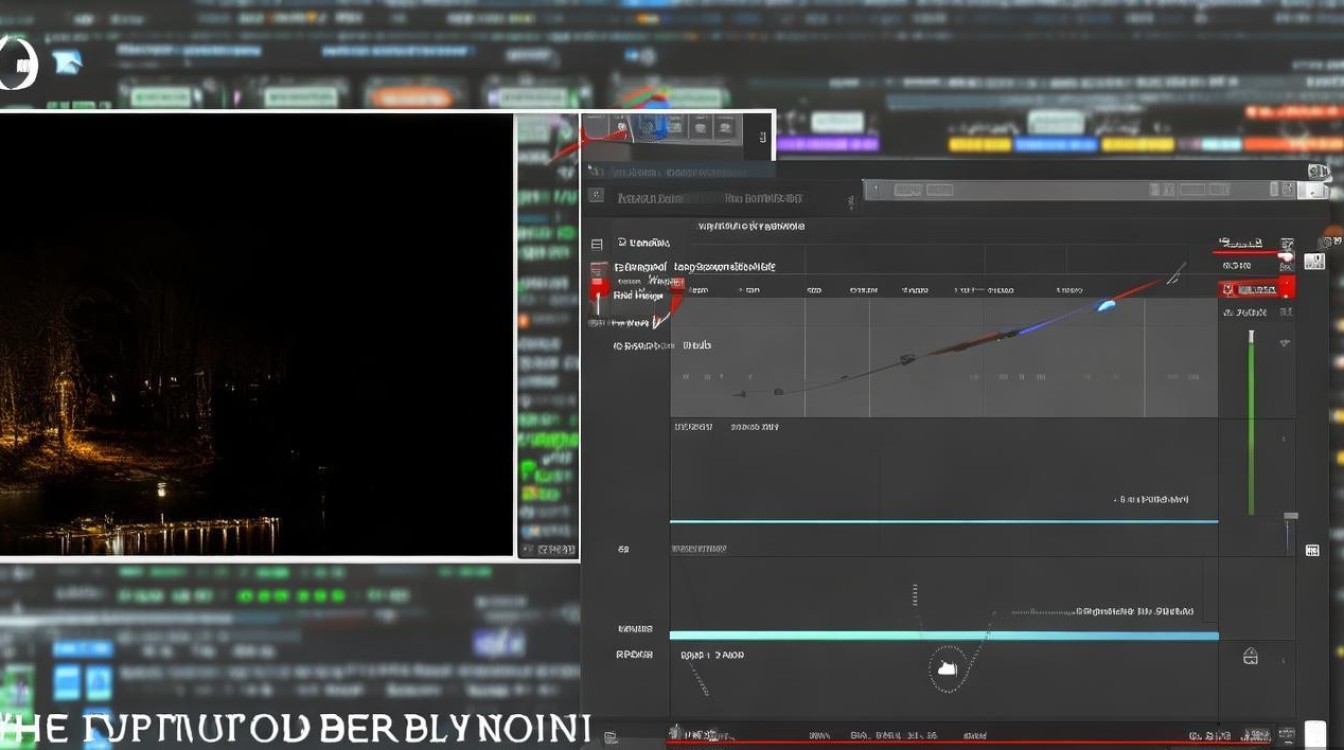The image size is (1344, 750).
Task: Click the orange clip at background timeline's right end
Action: tap(1294, 145)
